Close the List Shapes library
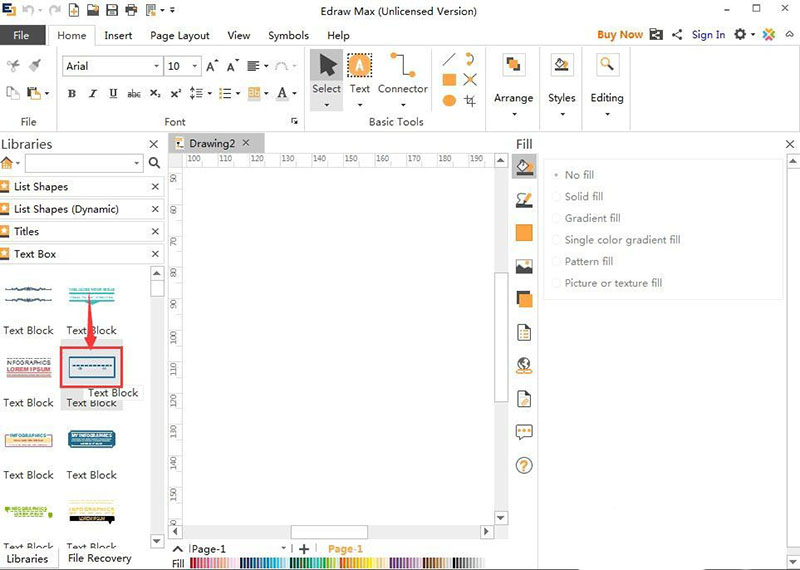The image size is (800, 570). [x=155, y=187]
